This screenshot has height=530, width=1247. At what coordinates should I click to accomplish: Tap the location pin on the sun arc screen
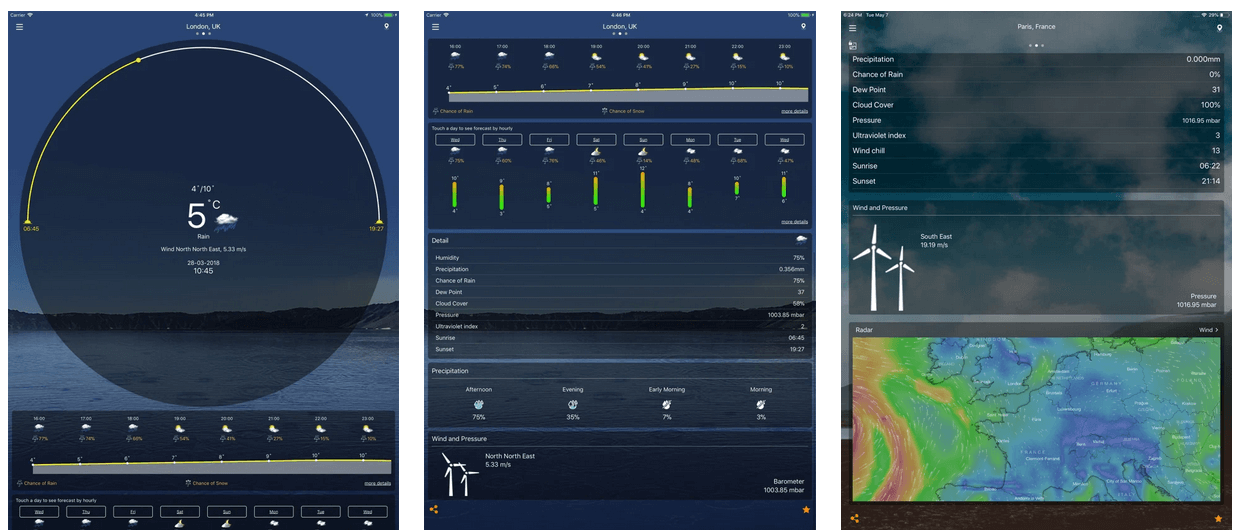point(385,27)
